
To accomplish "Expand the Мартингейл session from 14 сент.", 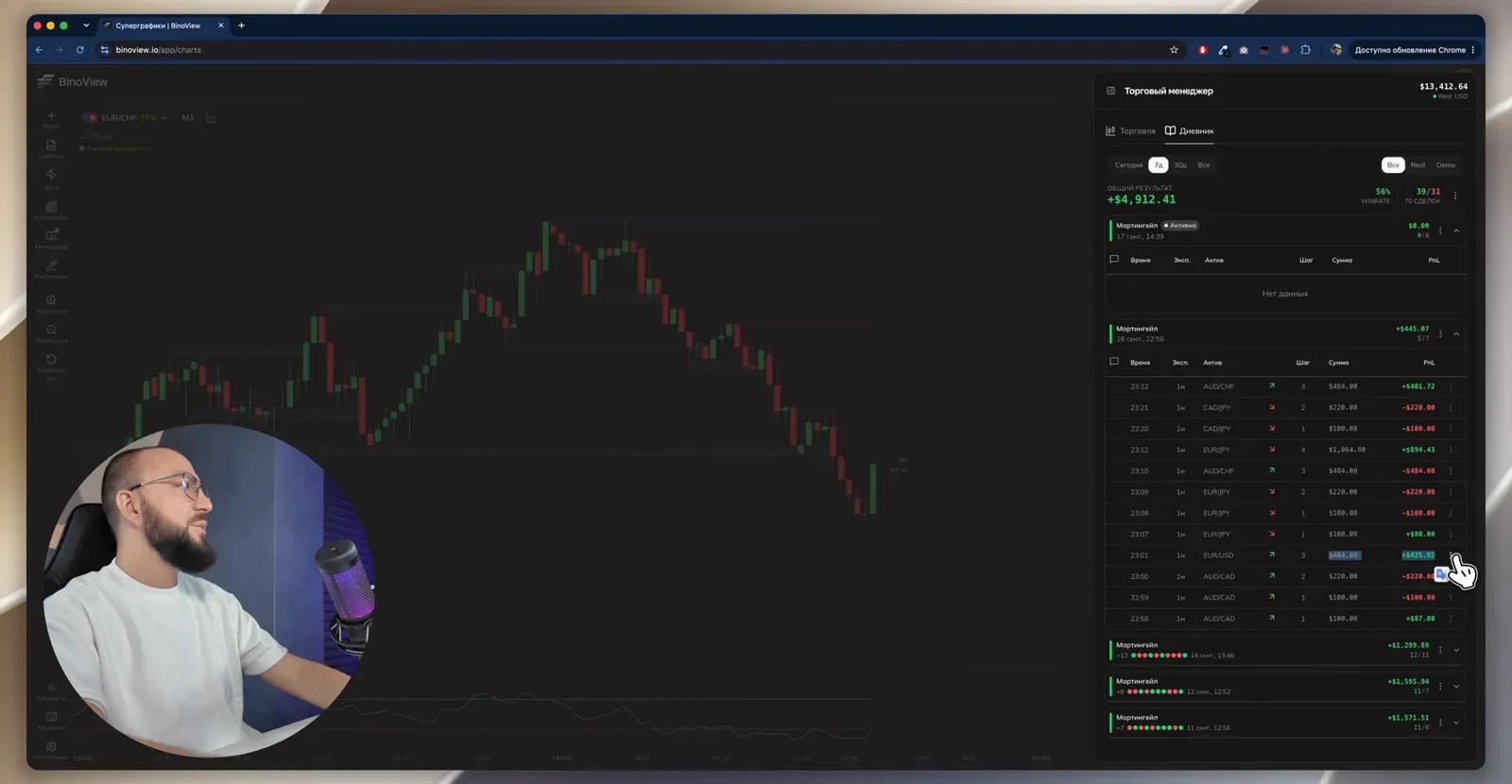I will coord(1456,650).
